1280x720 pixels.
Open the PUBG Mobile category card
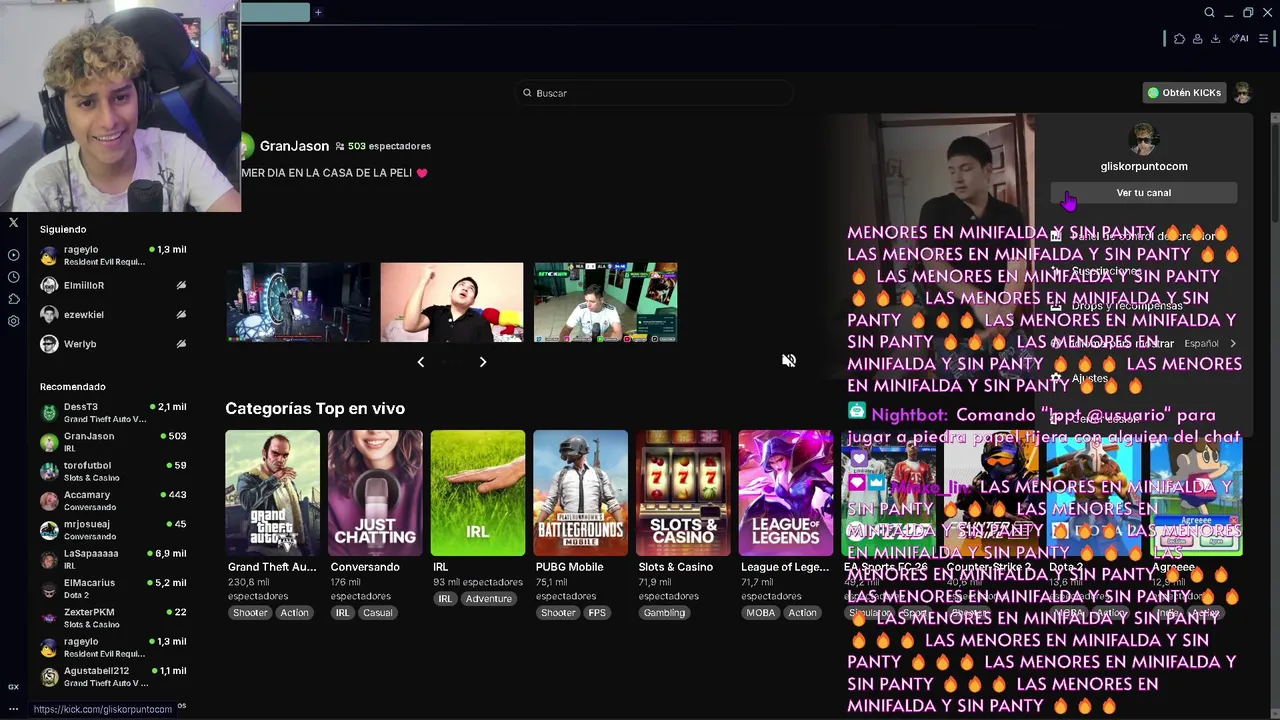point(580,493)
